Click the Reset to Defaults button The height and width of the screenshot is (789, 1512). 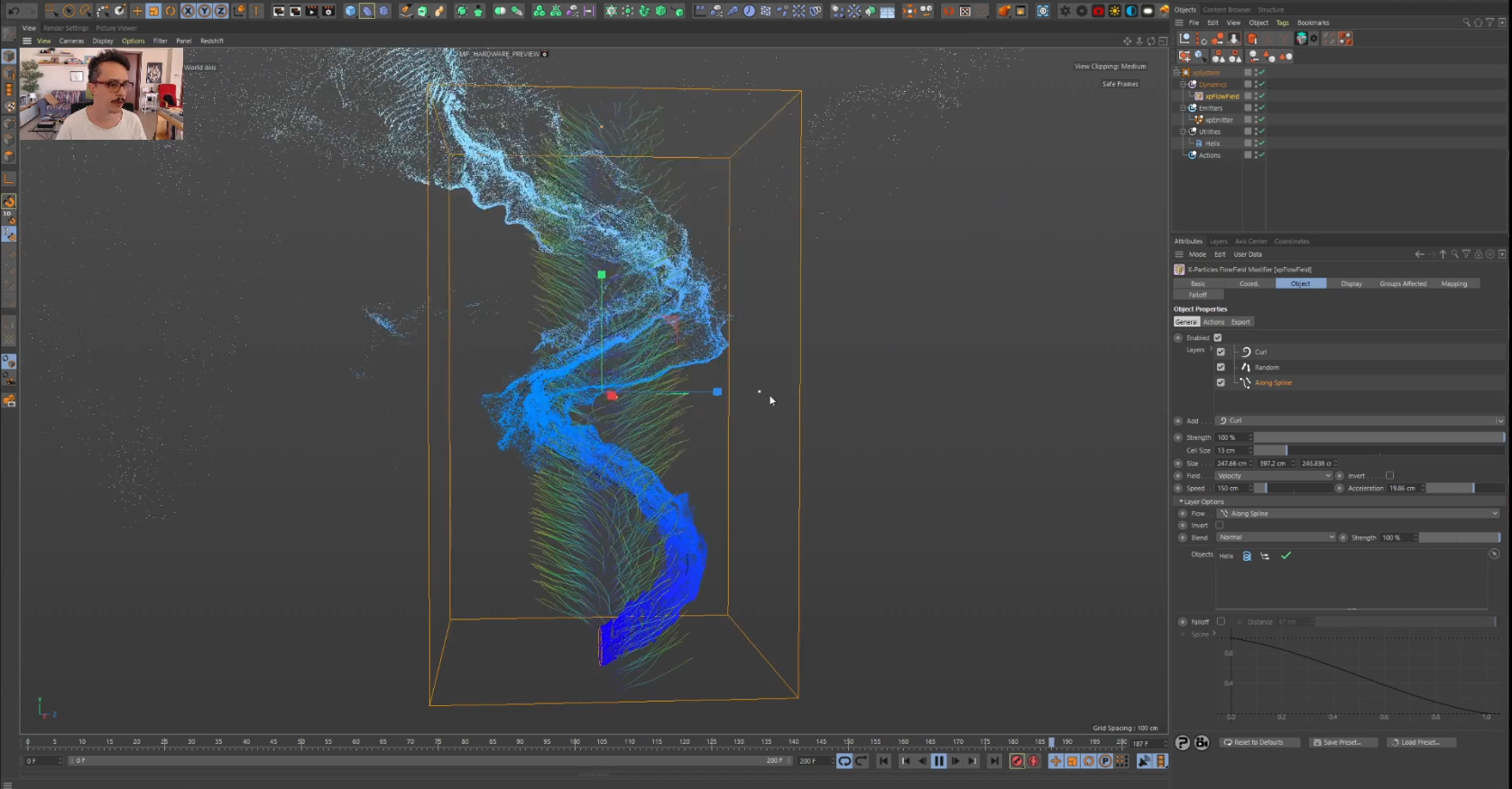(1260, 742)
